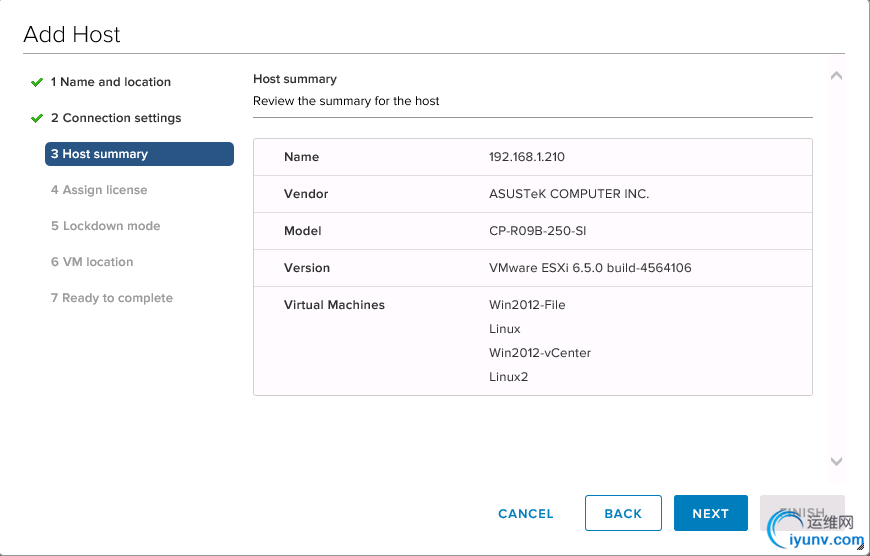Click the disabled FINISH button
The width and height of the screenshot is (870, 556).
point(802,513)
